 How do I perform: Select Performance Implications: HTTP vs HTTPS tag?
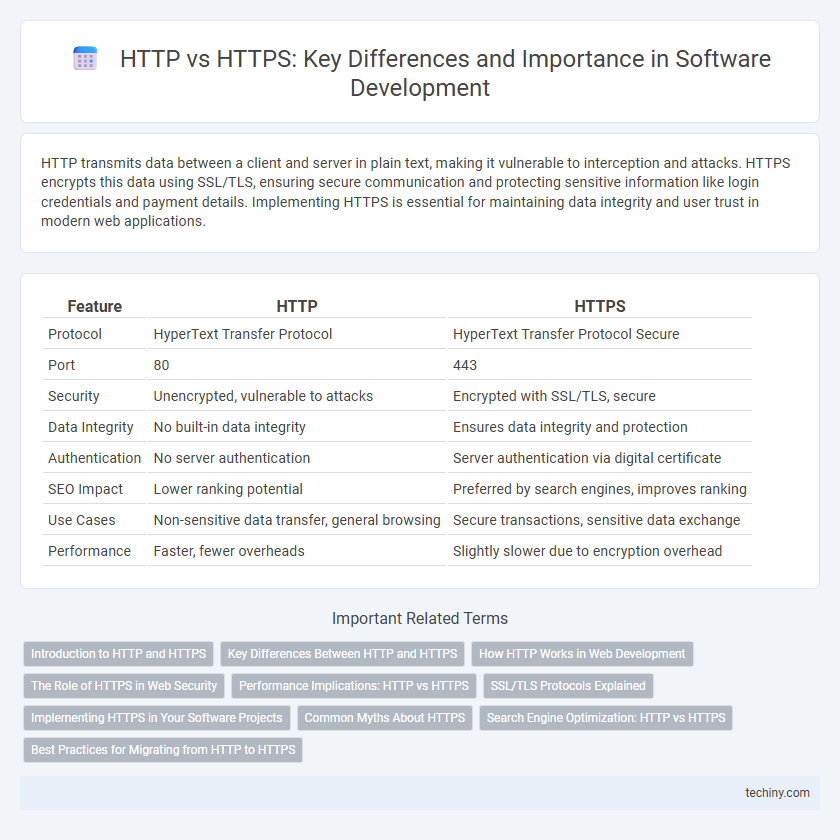click(354, 686)
